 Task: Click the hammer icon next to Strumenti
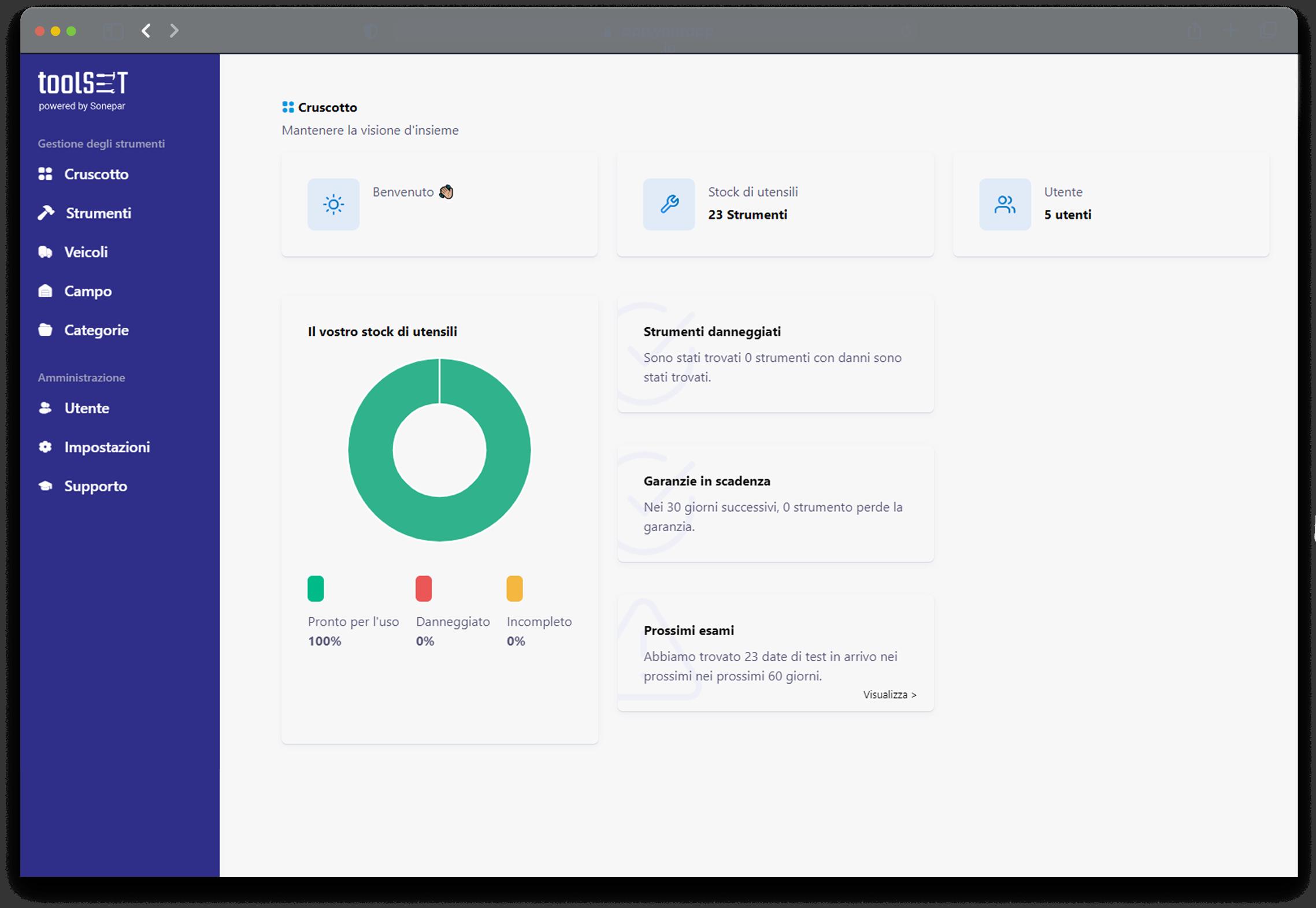click(x=46, y=213)
